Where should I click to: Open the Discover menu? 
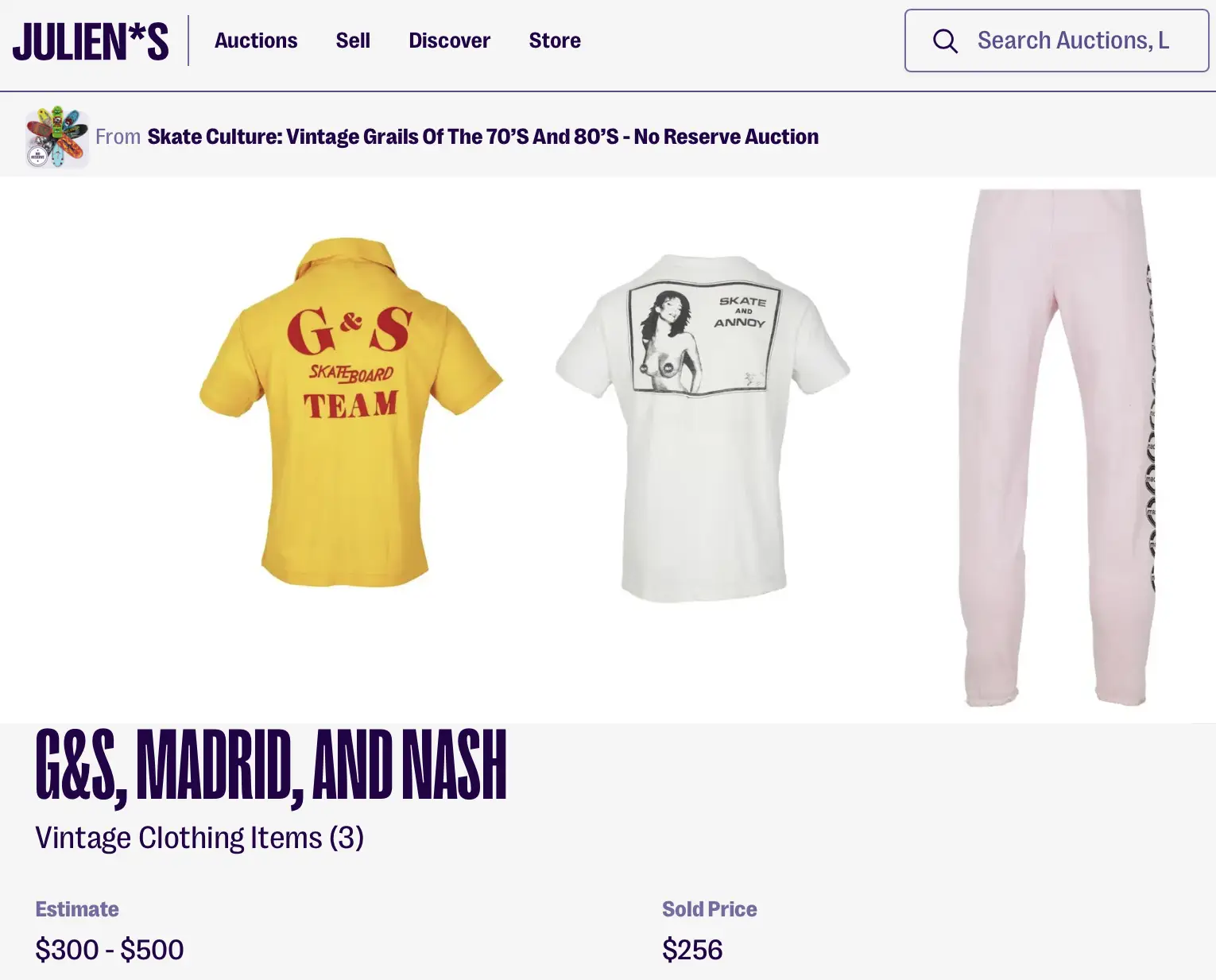449,41
